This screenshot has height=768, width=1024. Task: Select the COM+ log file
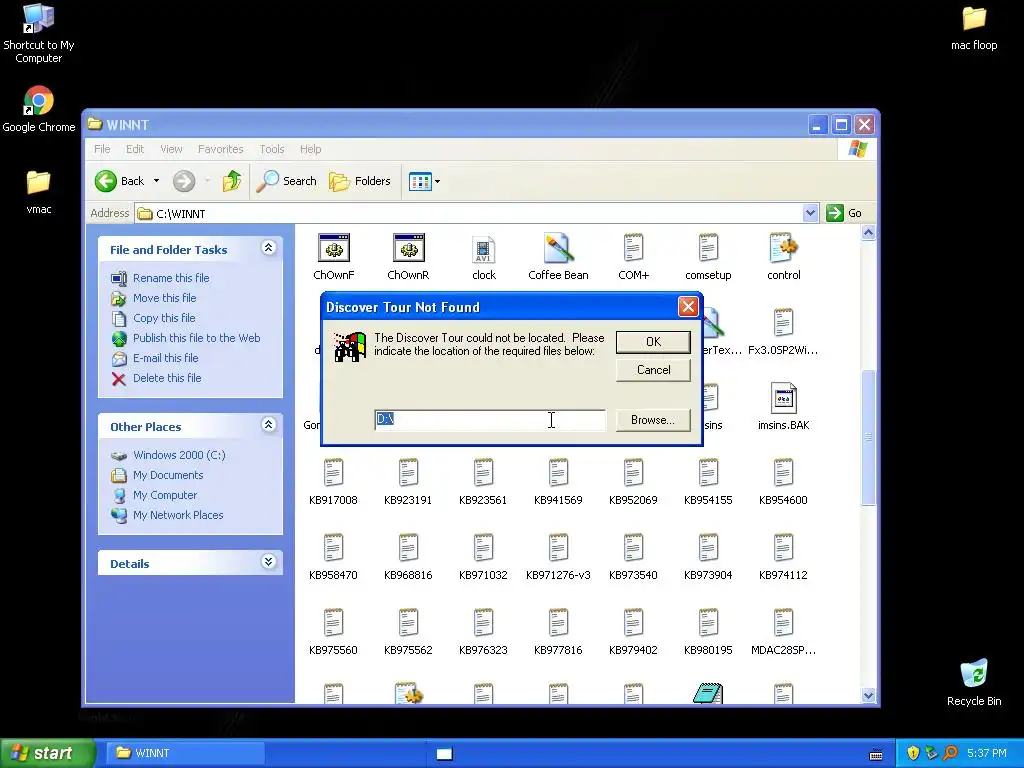point(633,249)
